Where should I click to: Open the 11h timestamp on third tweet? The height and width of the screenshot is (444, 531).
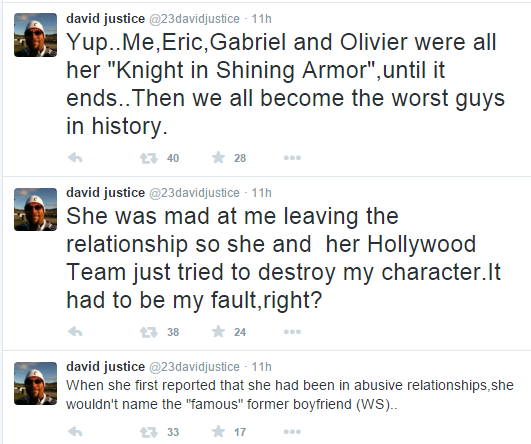coord(261,367)
